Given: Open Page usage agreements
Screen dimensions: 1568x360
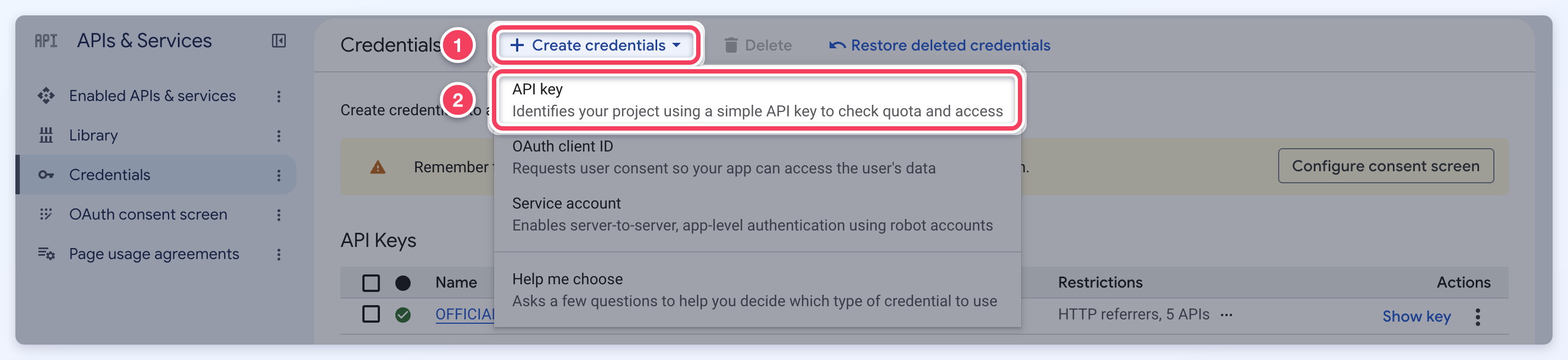Looking at the screenshot, I should pos(154,254).
